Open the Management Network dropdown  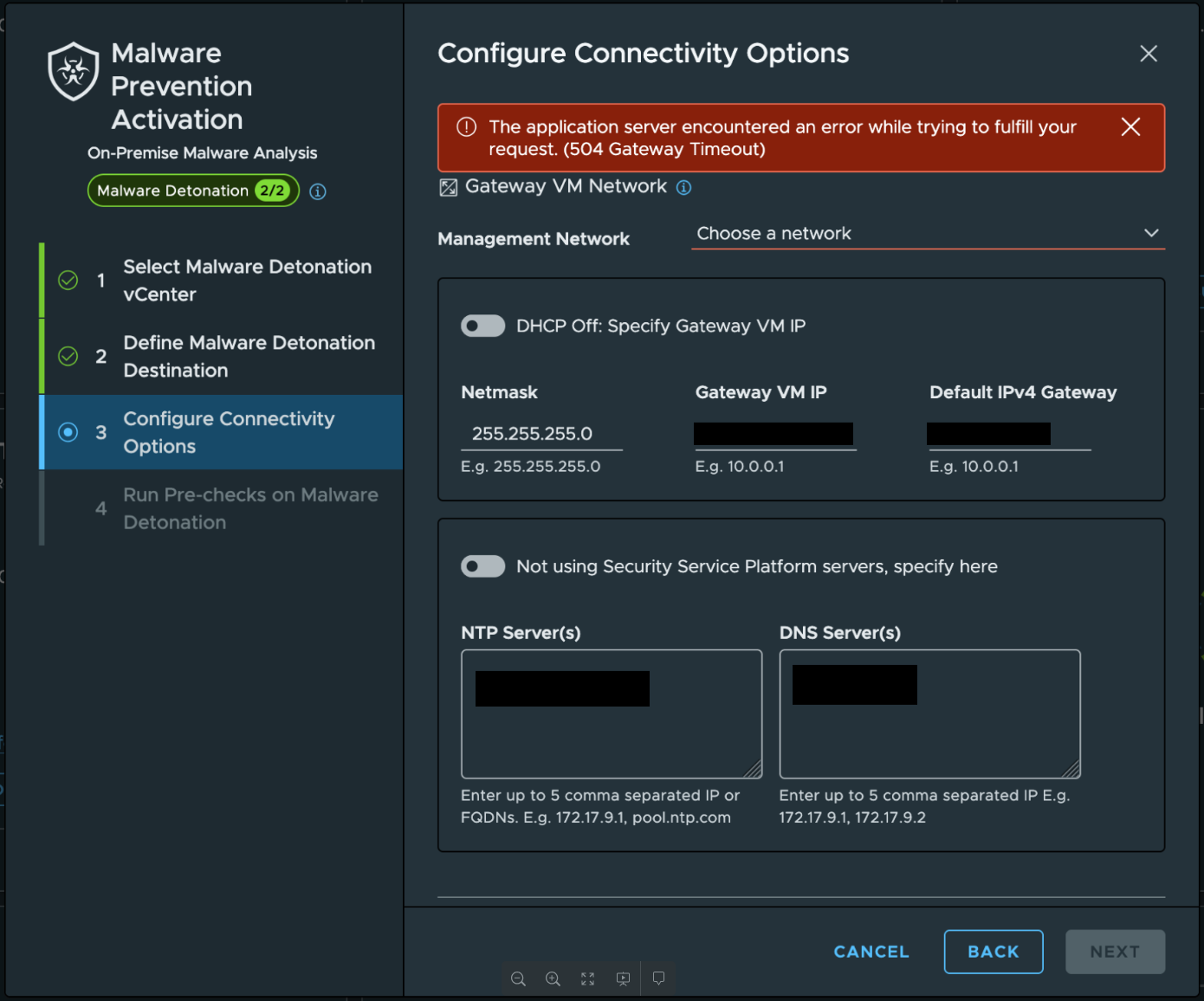coord(928,234)
